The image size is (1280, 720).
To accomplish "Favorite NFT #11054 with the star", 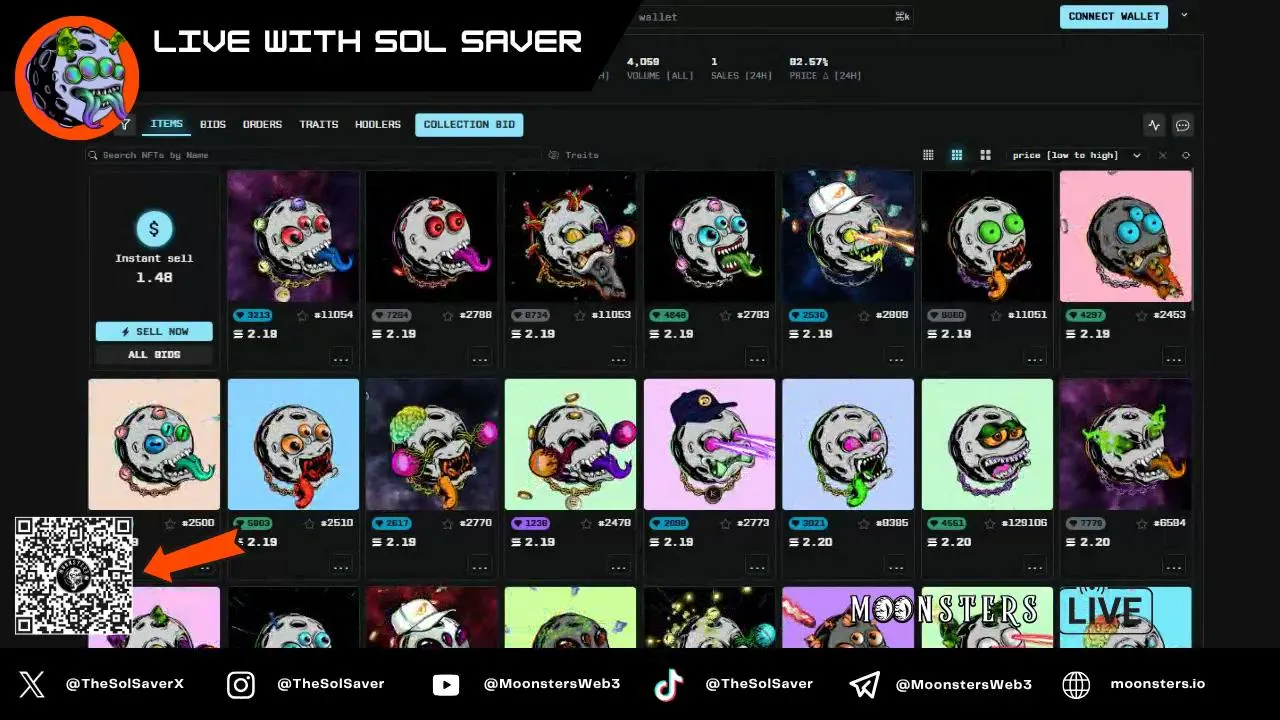I will pyautogui.click(x=302, y=315).
